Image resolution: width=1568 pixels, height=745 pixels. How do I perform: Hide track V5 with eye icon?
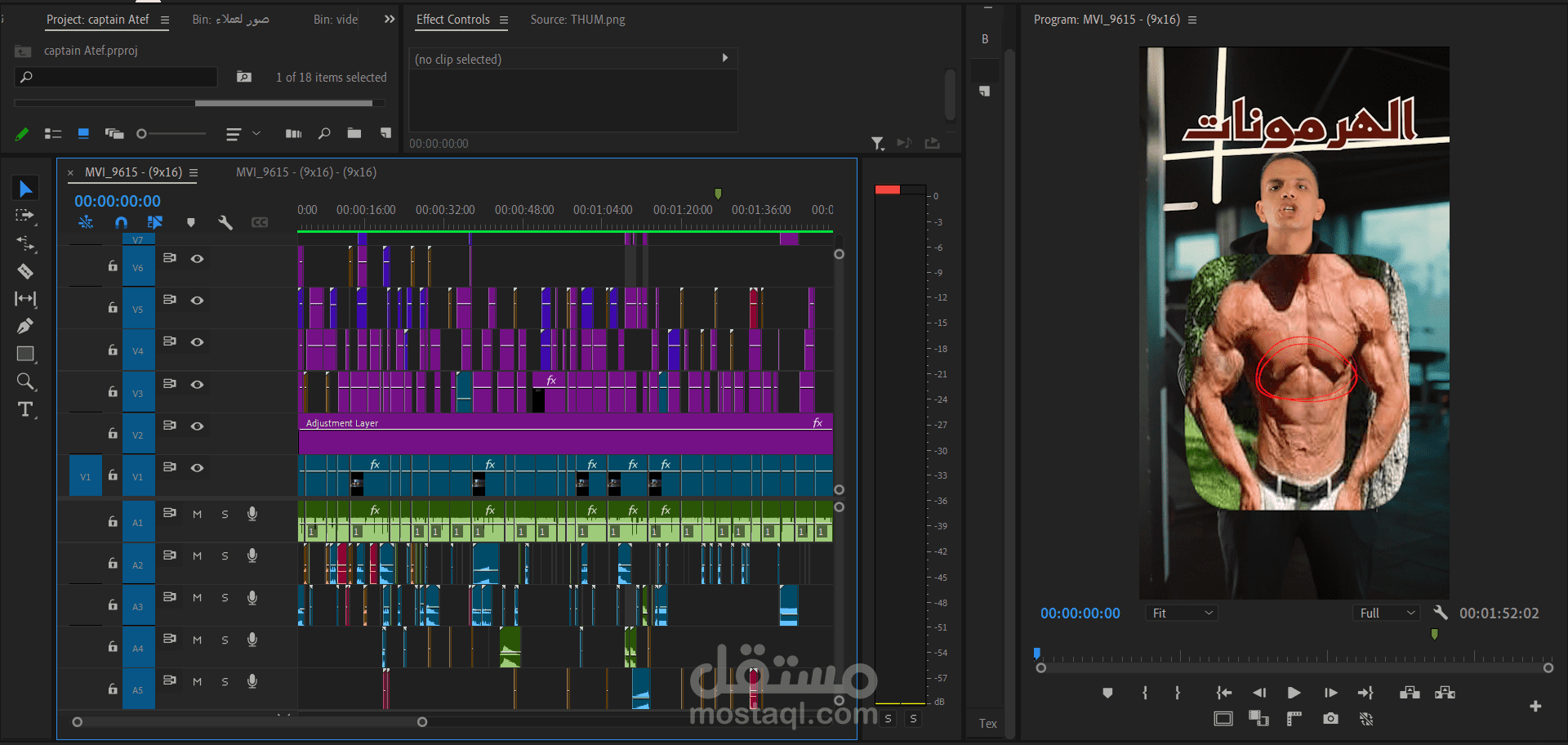(x=197, y=301)
